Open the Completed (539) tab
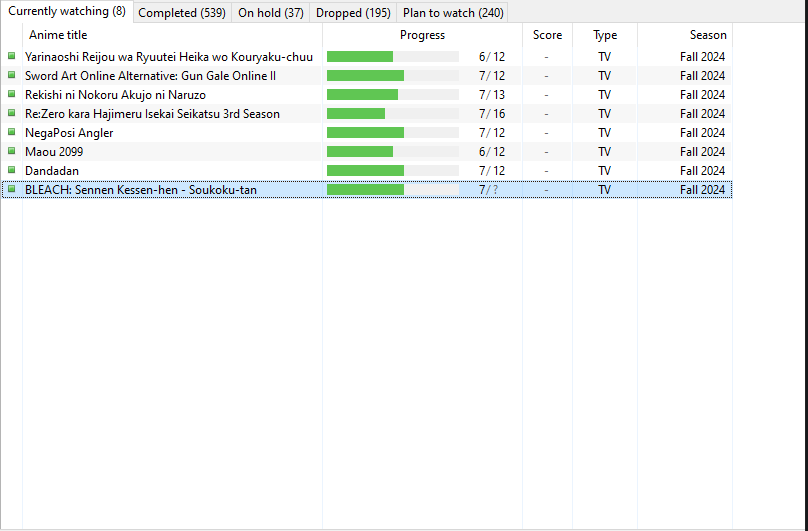 [x=182, y=13]
